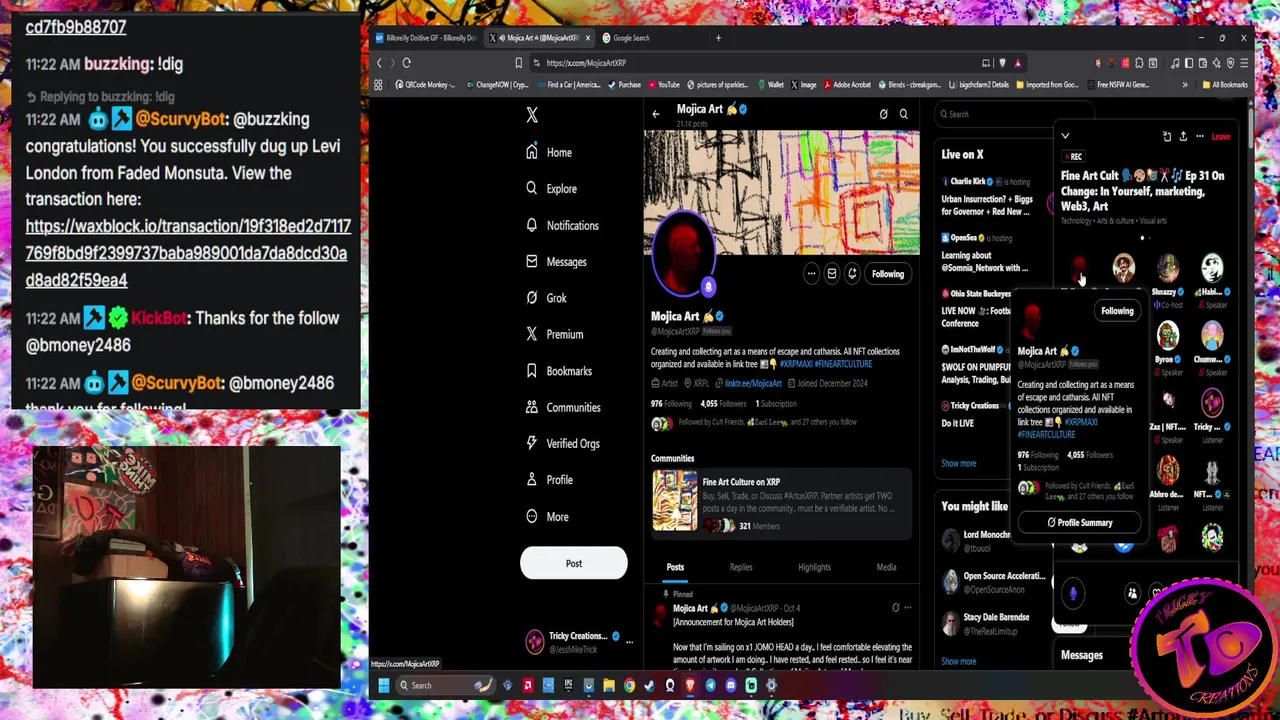Open Grok in the X sidebar
Screen dimensions: 1280x720
[x=546, y=298]
